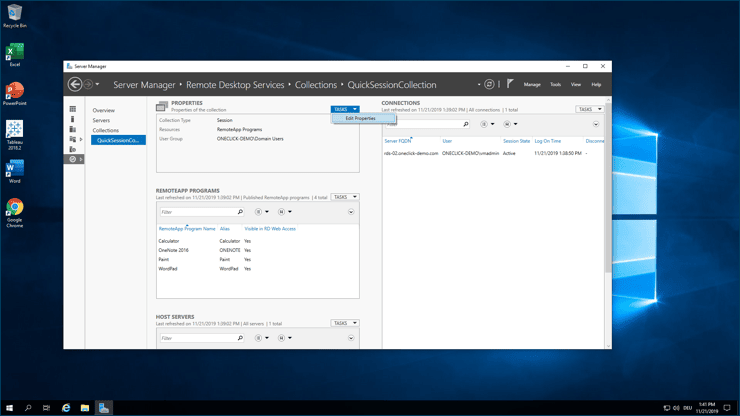Go to the Overview page
740x416 pixels.
(x=104, y=110)
